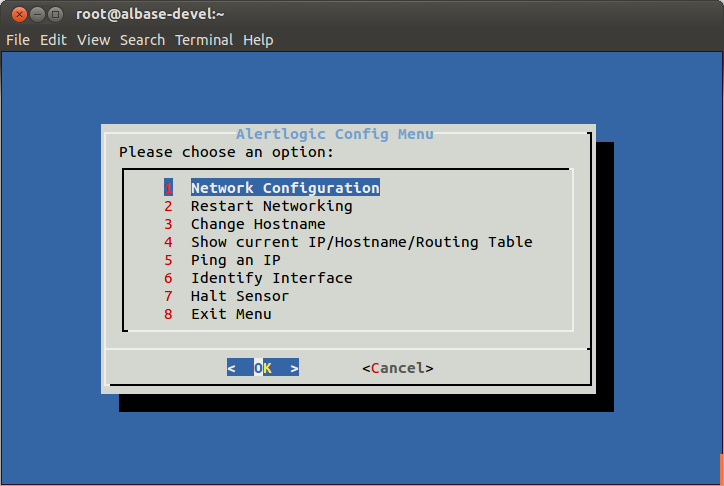
Task: Open the Help menu
Action: point(258,40)
